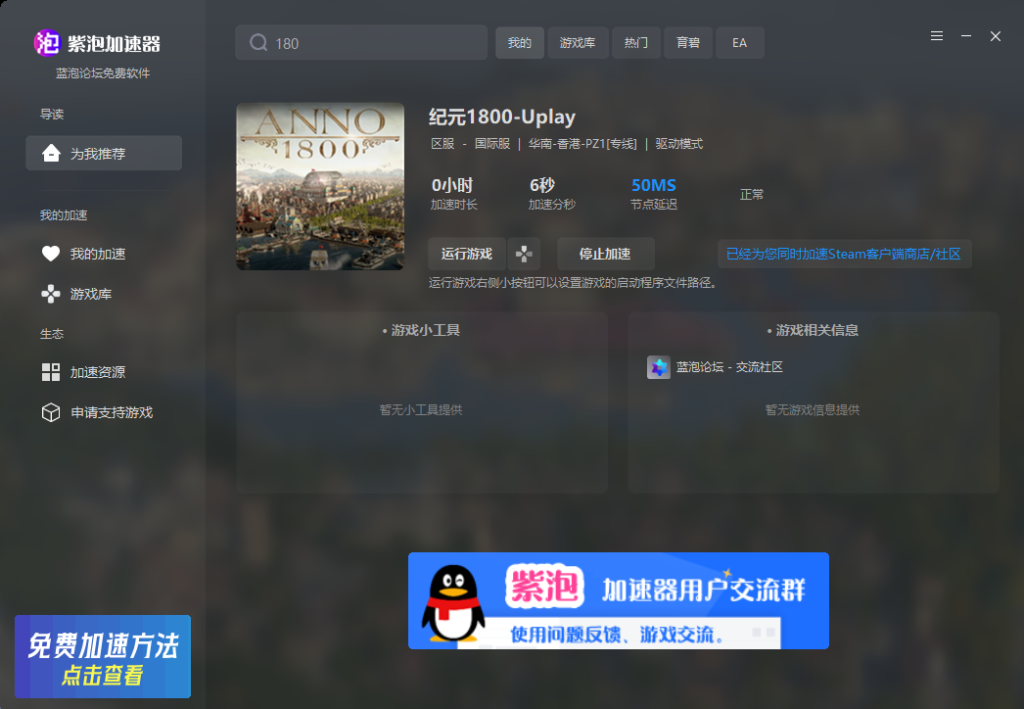Click the 50MS node latency value
This screenshot has width=1024, height=709.
[654, 185]
